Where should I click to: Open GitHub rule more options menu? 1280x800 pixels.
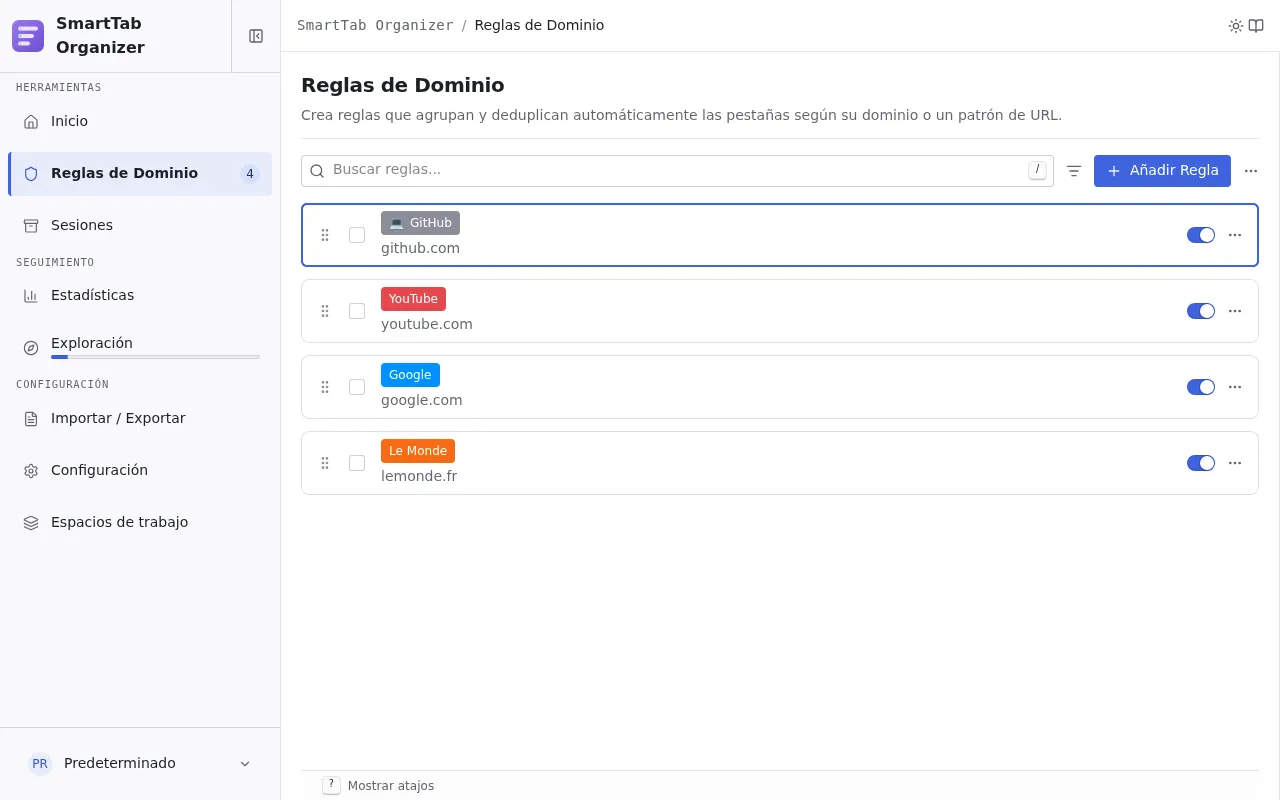pos(1235,235)
